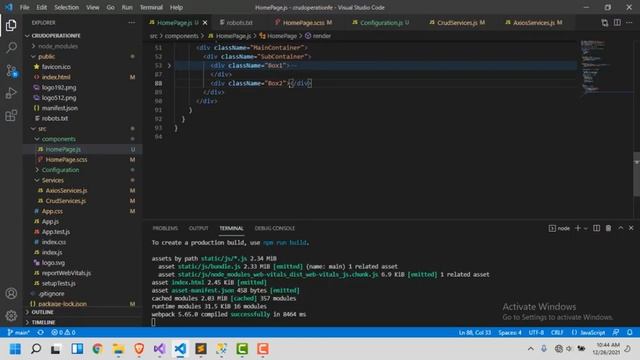Change indentation via Spaces: 4
The width and height of the screenshot is (640, 360).
(x=509, y=333)
